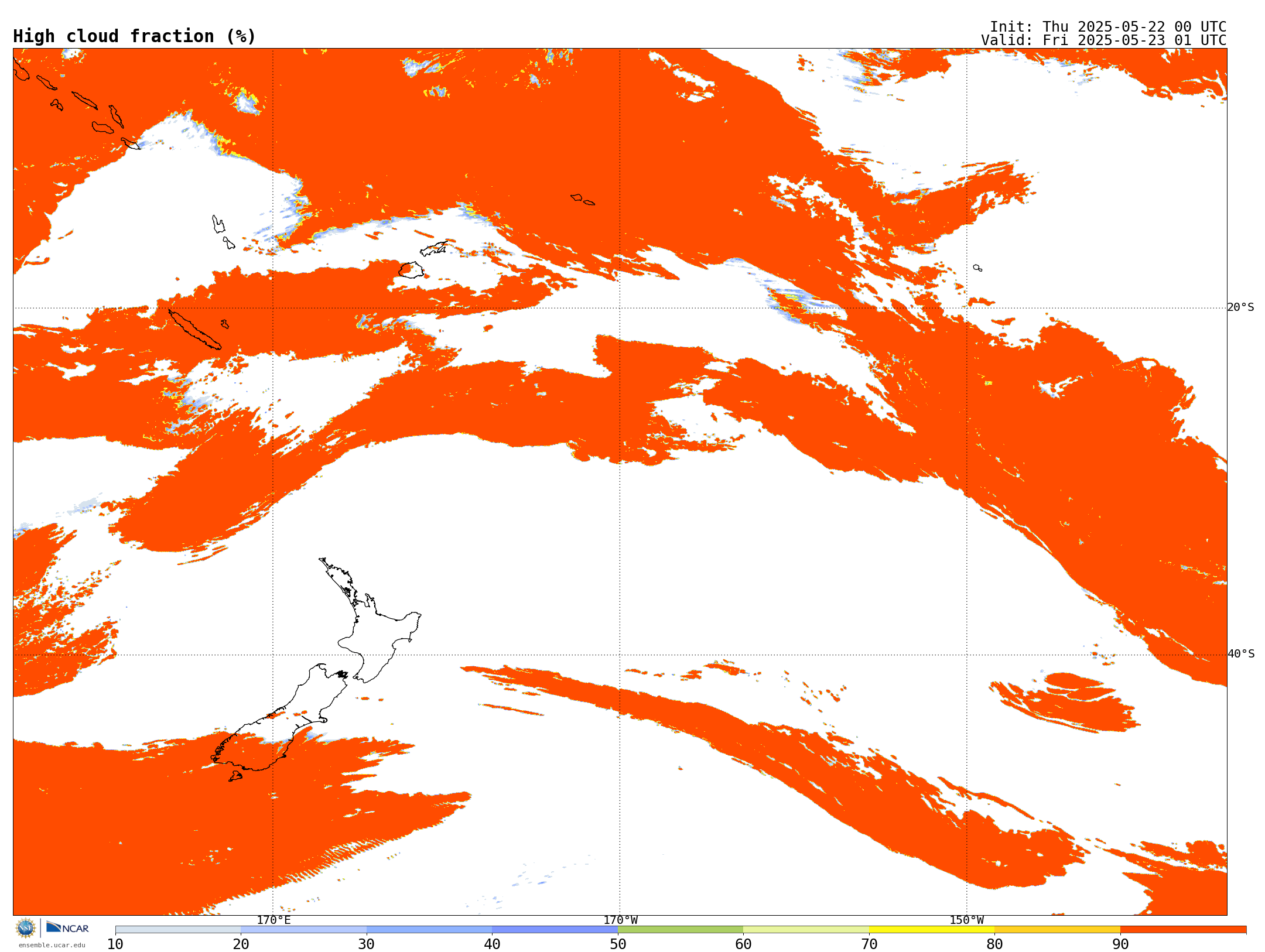Click the 170°E longitude label
Screen dimensions: 1265x952
273,920
